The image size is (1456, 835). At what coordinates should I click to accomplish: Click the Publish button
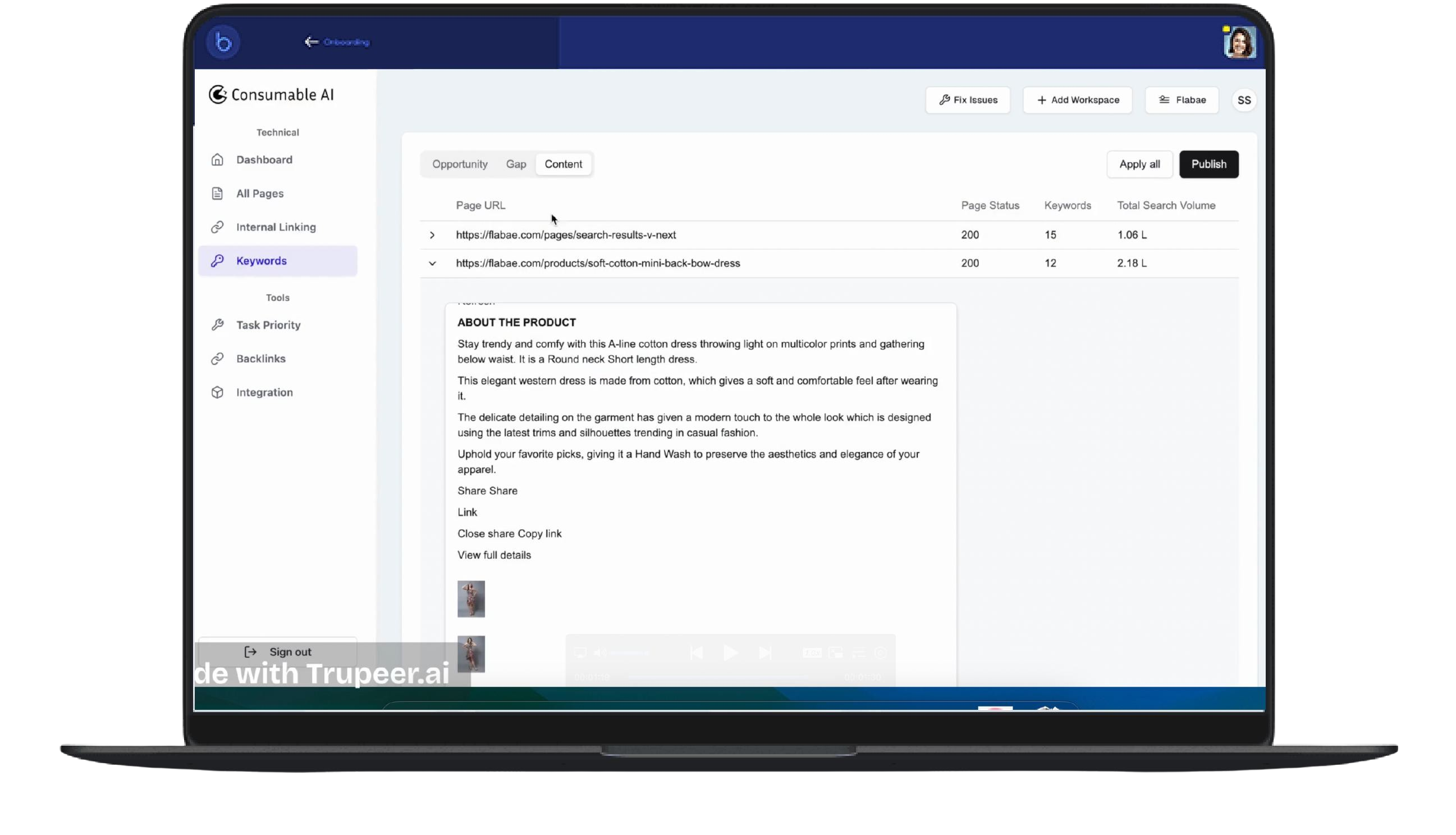tap(1209, 164)
